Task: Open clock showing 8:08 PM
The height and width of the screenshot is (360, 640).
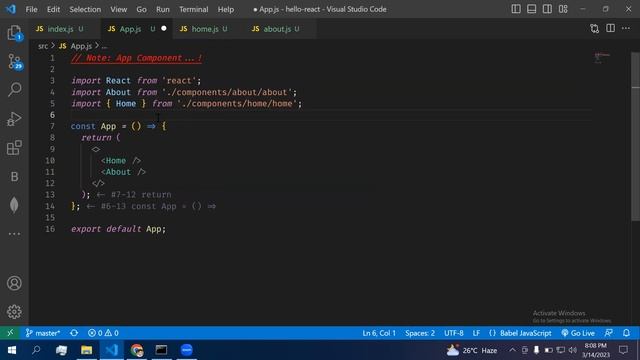Action: coord(596,350)
